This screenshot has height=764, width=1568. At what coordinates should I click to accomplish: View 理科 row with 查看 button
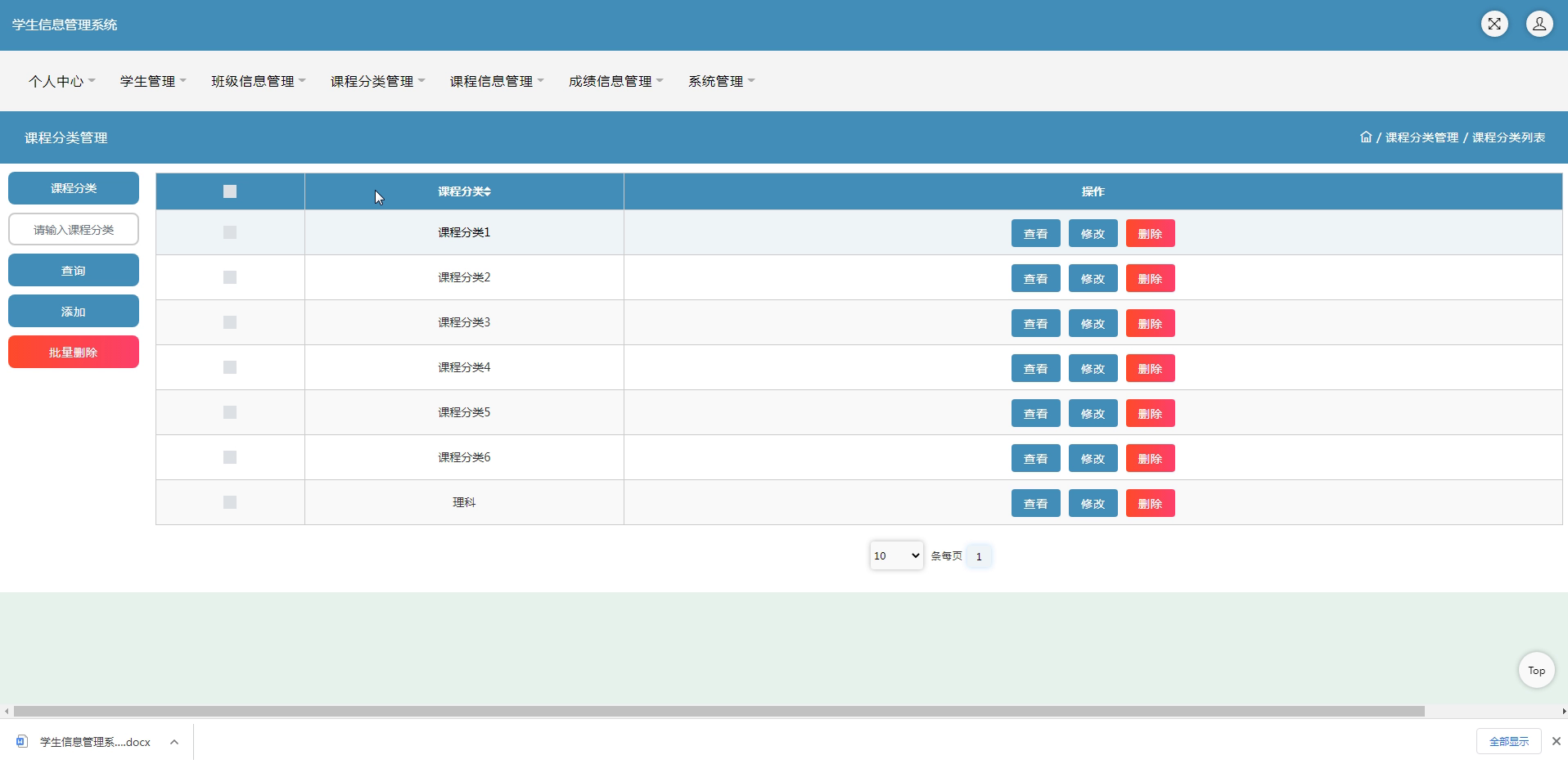1036,503
